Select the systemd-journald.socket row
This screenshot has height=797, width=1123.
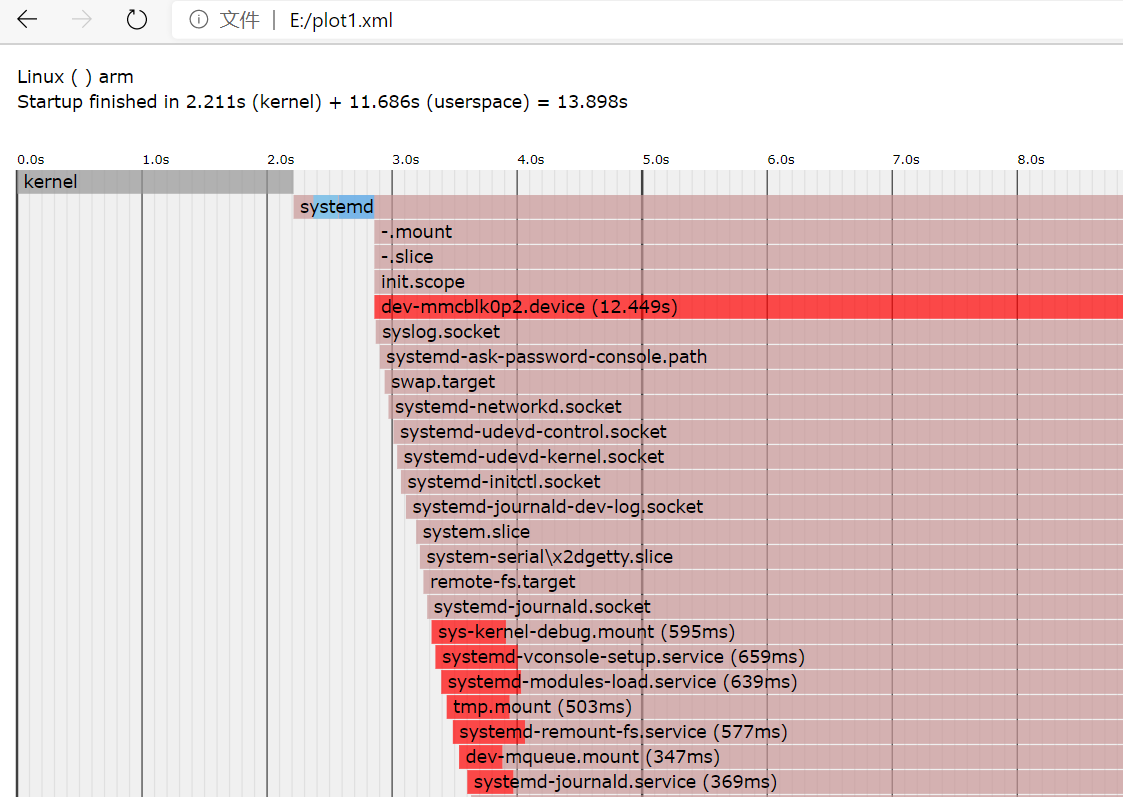click(x=540, y=606)
